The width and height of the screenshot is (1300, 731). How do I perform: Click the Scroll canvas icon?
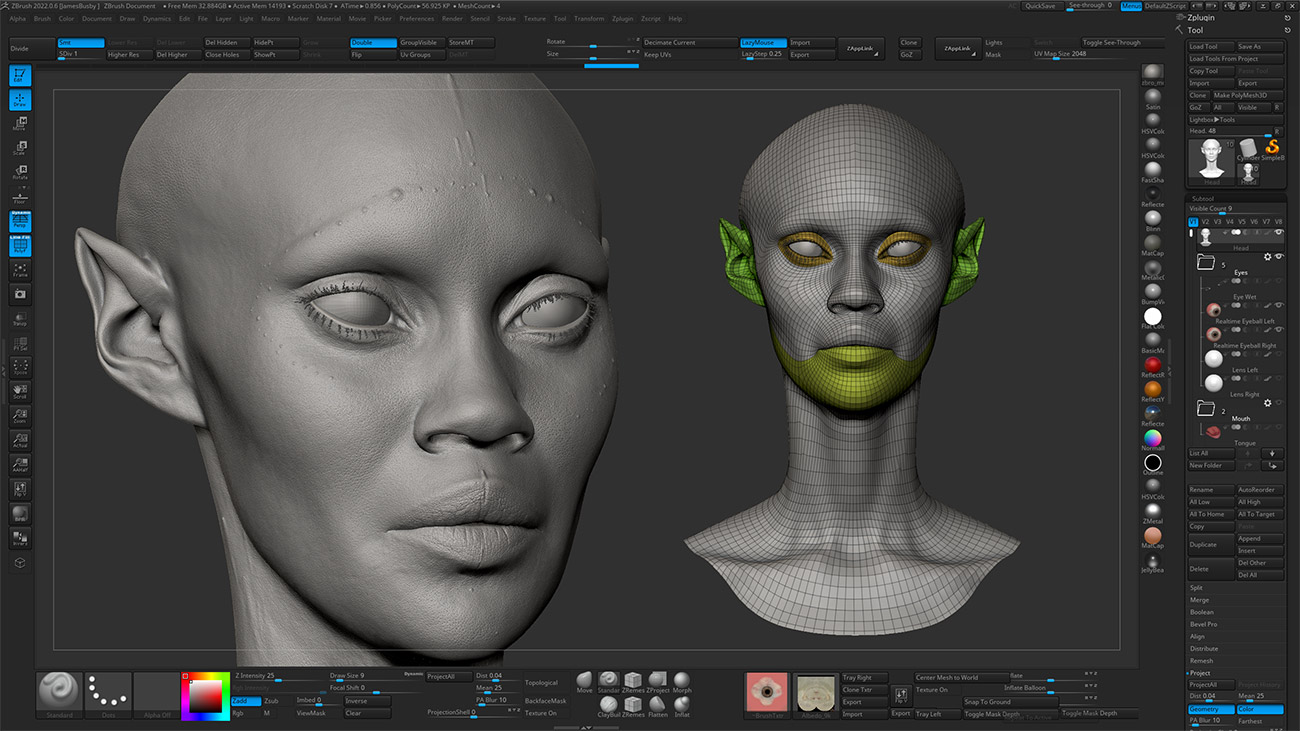(x=20, y=392)
